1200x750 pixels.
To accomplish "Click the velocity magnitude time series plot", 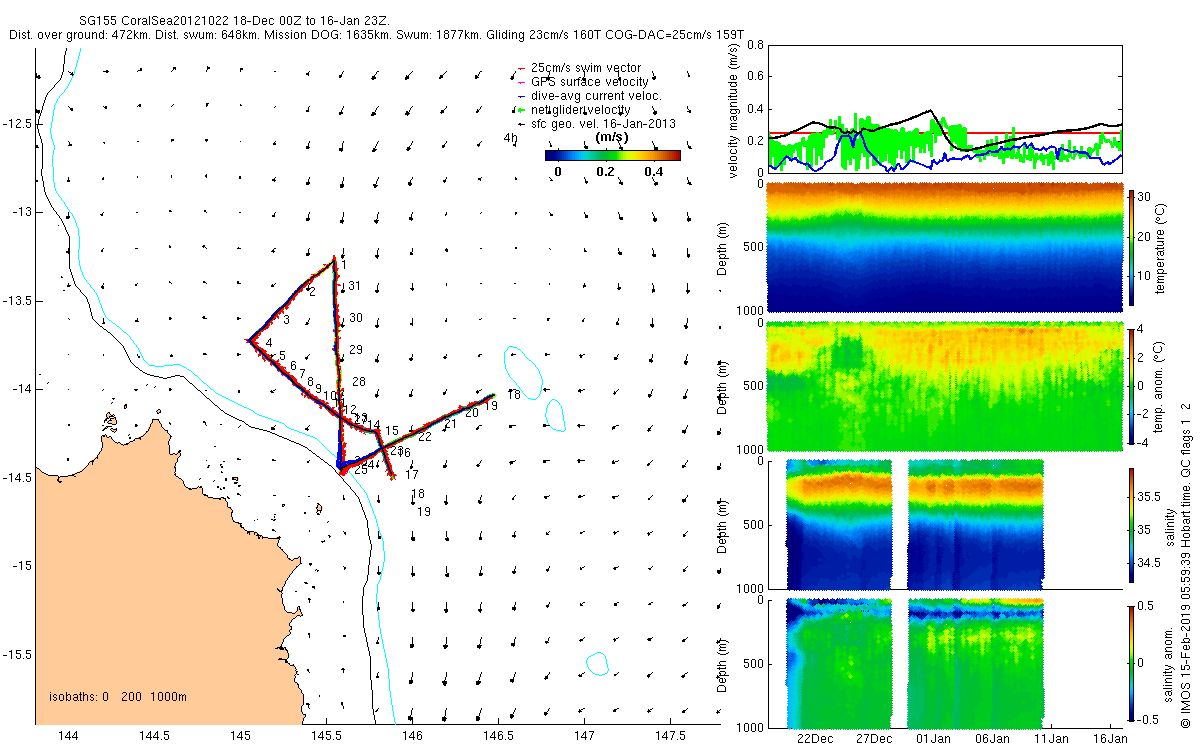I will 944,108.
